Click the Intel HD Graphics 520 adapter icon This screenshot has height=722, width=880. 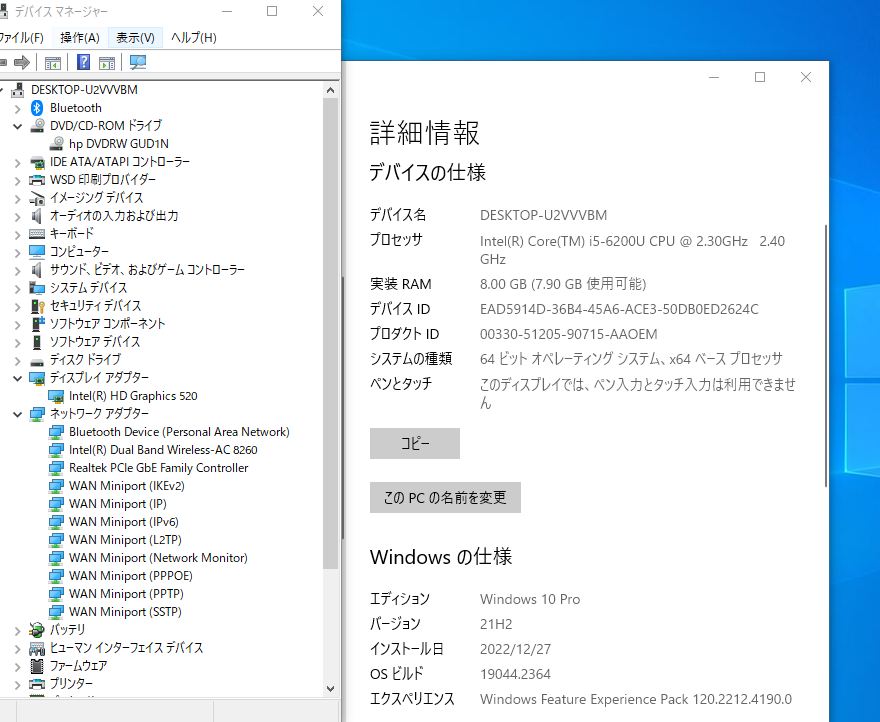[x=56, y=396]
